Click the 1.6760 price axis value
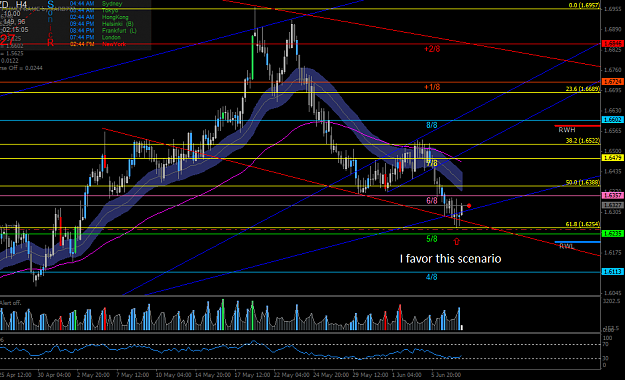The height and width of the screenshot is (380, 625). click(613, 70)
